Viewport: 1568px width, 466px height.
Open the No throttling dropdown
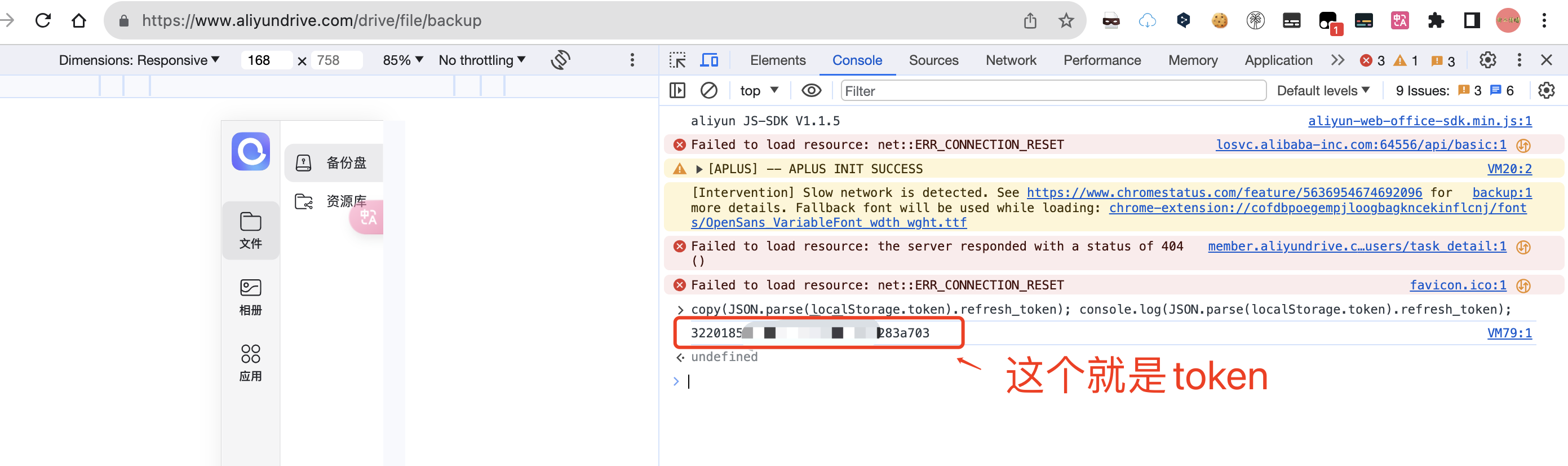tap(482, 60)
